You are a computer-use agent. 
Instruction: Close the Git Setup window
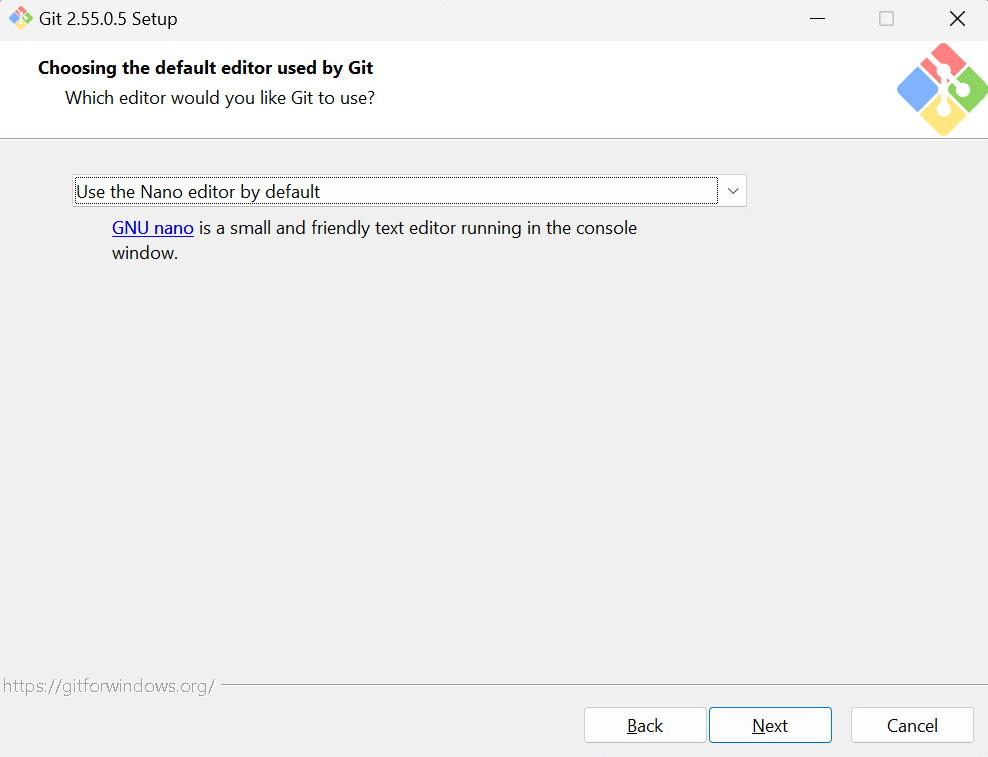pyautogui.click(x=957, y=19)
